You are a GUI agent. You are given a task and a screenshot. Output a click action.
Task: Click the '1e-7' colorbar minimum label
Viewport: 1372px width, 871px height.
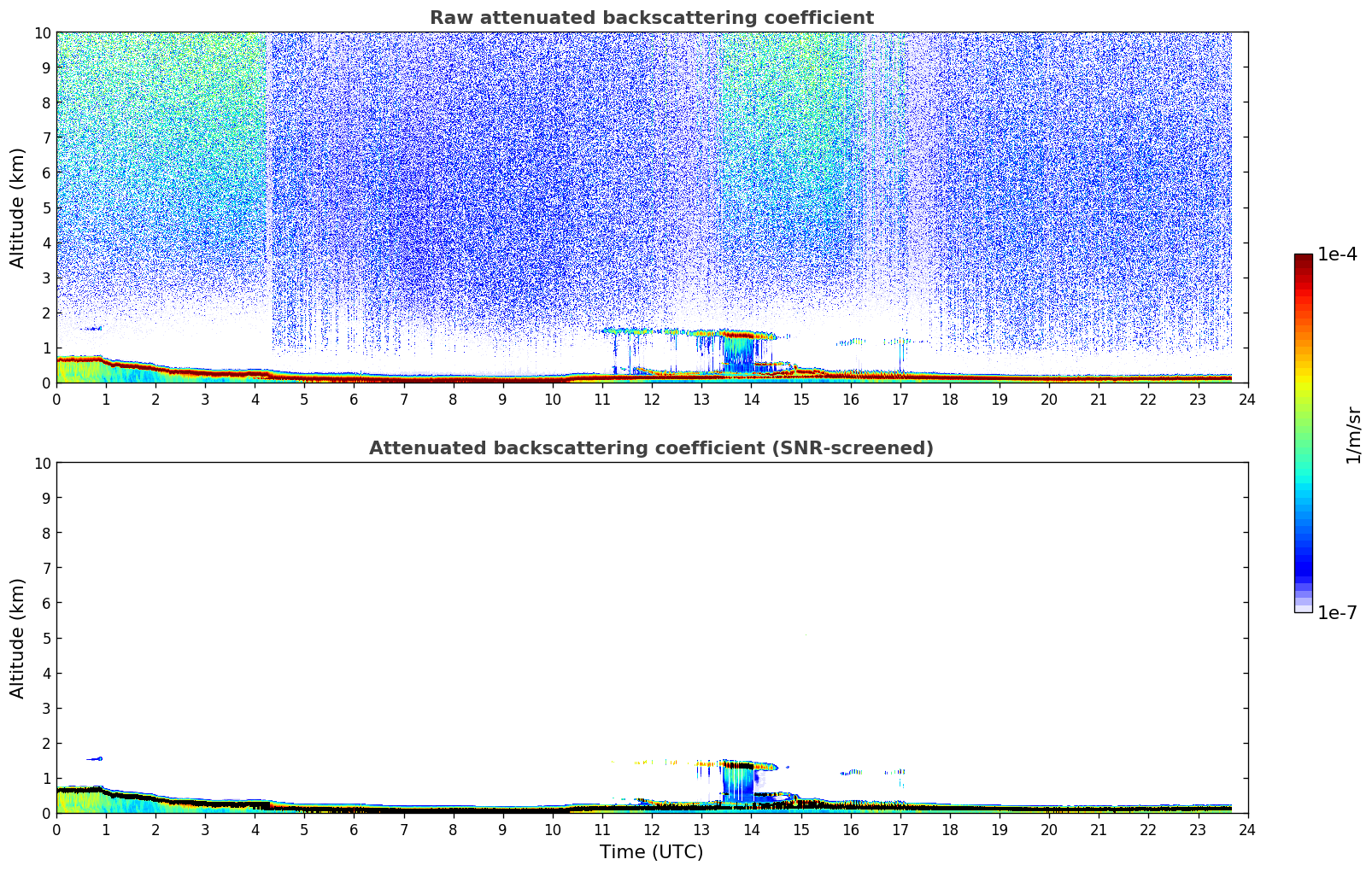1337,612
